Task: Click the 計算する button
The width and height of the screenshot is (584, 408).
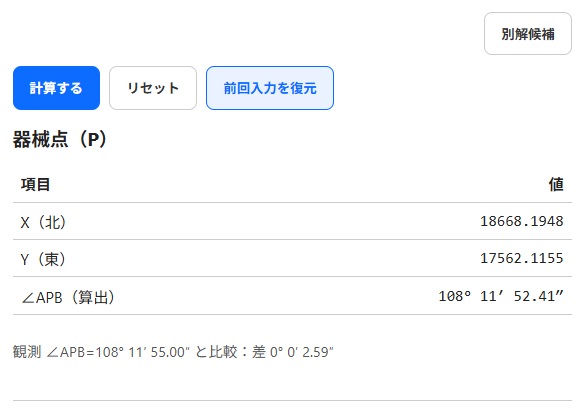Action: 56,88
